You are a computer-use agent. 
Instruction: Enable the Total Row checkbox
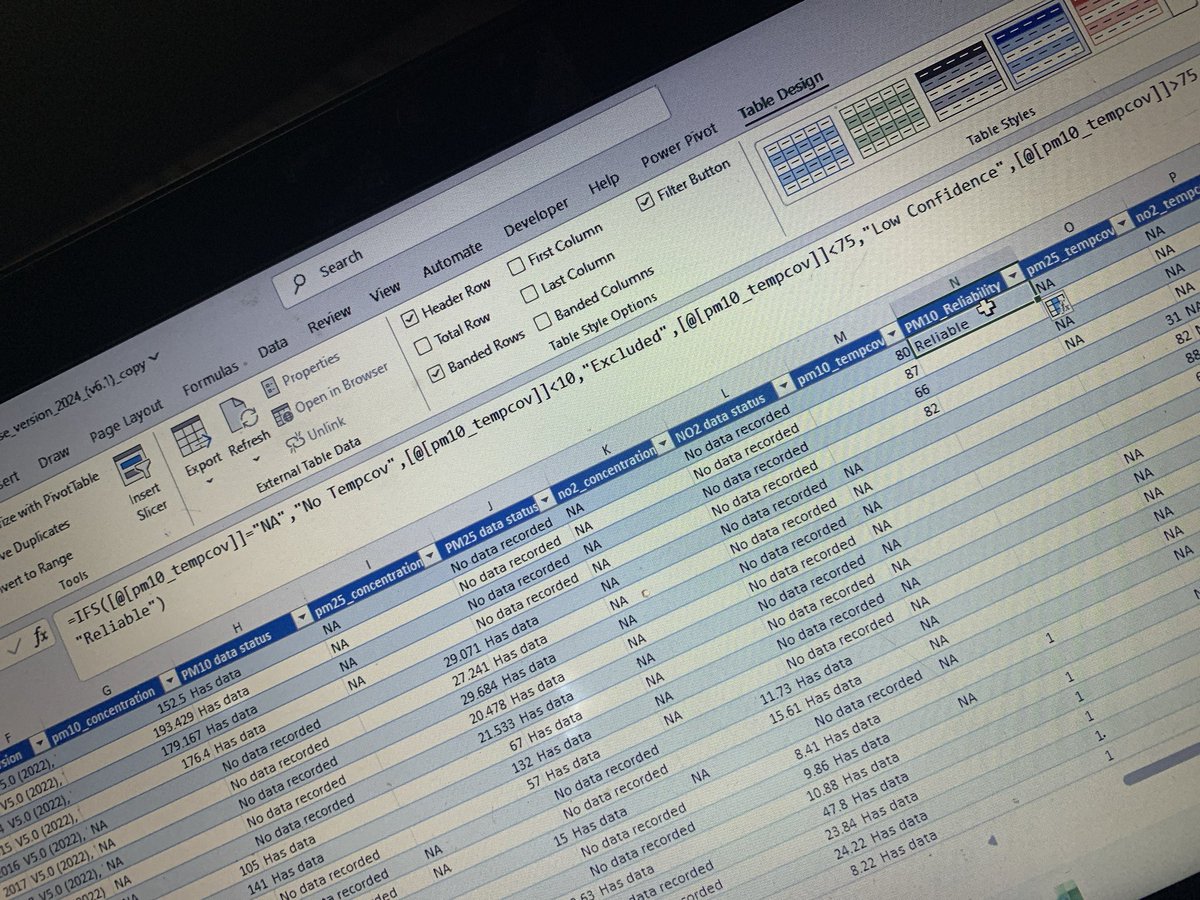pyautogui.click(x=422, y=346)
